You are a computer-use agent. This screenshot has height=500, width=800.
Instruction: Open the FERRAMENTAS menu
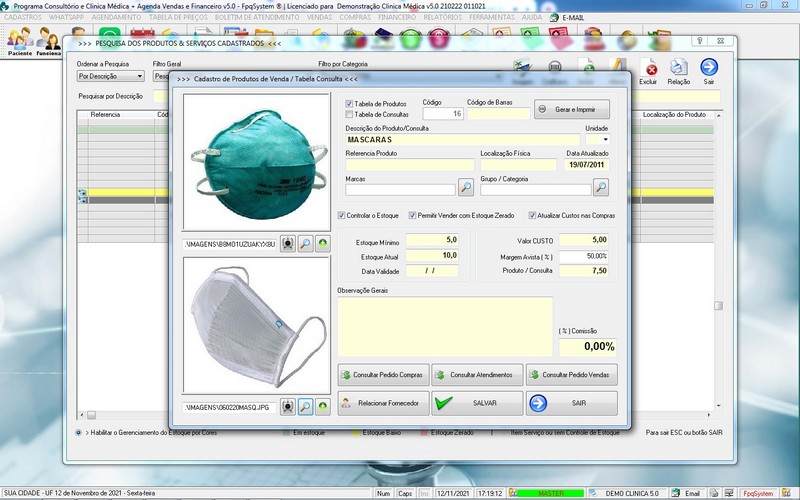point(492,17)
